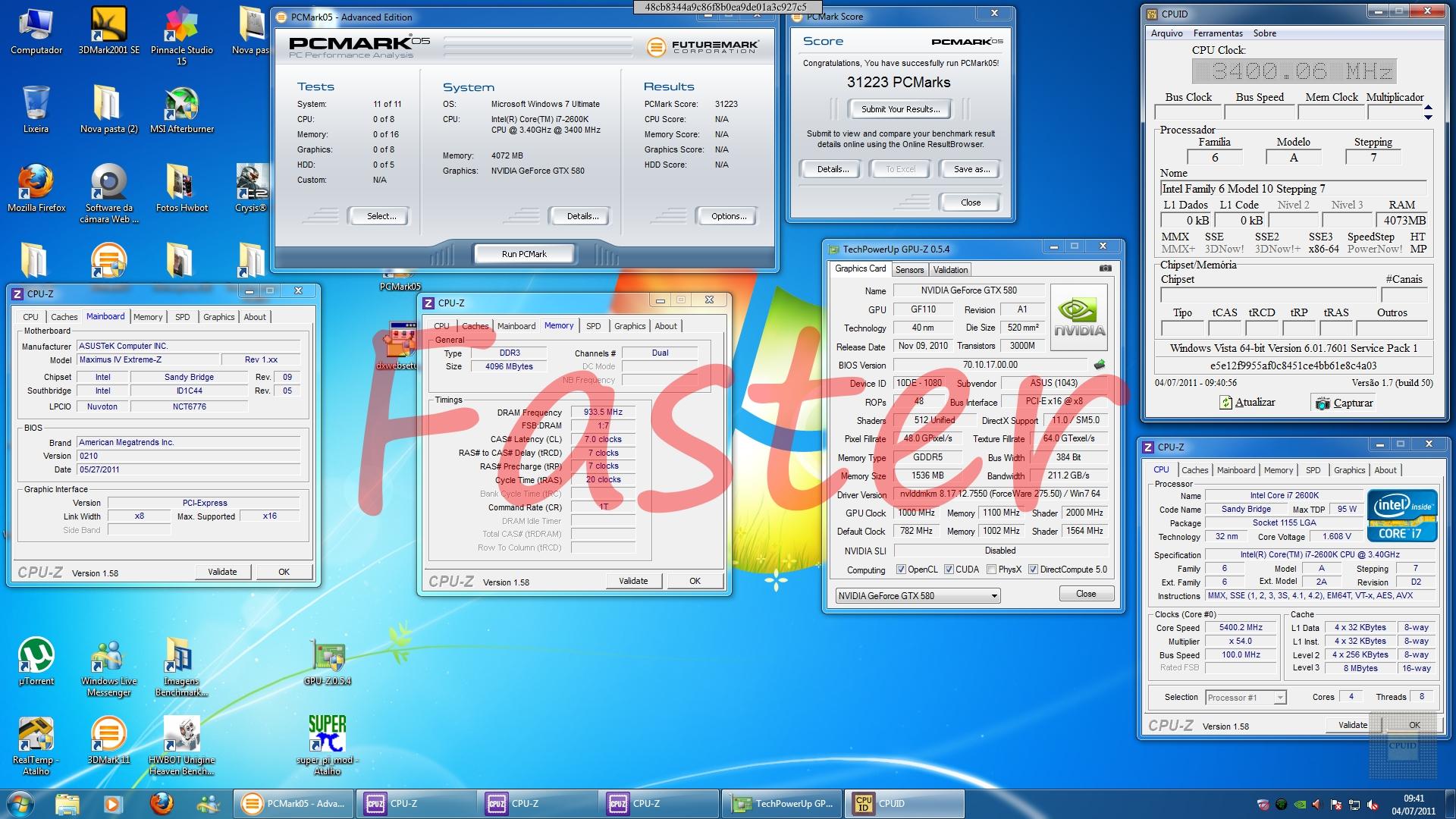The image size is (1456, 819).
Task: Open µTorrent desktop shortcut
Action: pyautogui.click(x=36, y=661)
